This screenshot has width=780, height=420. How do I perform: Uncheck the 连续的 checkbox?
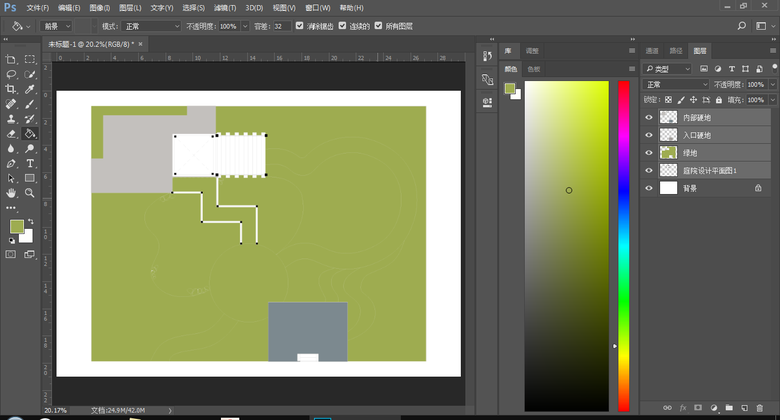click(343, 25)
